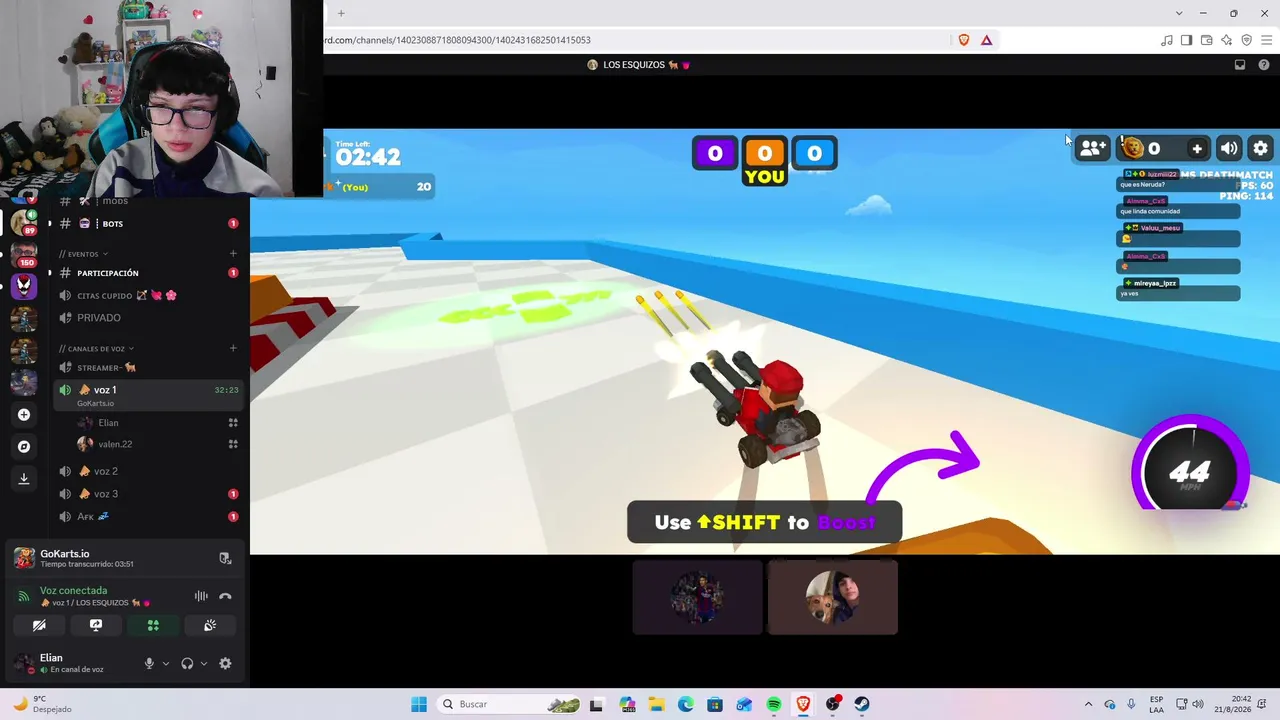This screenshot has width=1280, height=720.
Task: Open the game's invite friends icon
Action: [x=1092, y=148]
